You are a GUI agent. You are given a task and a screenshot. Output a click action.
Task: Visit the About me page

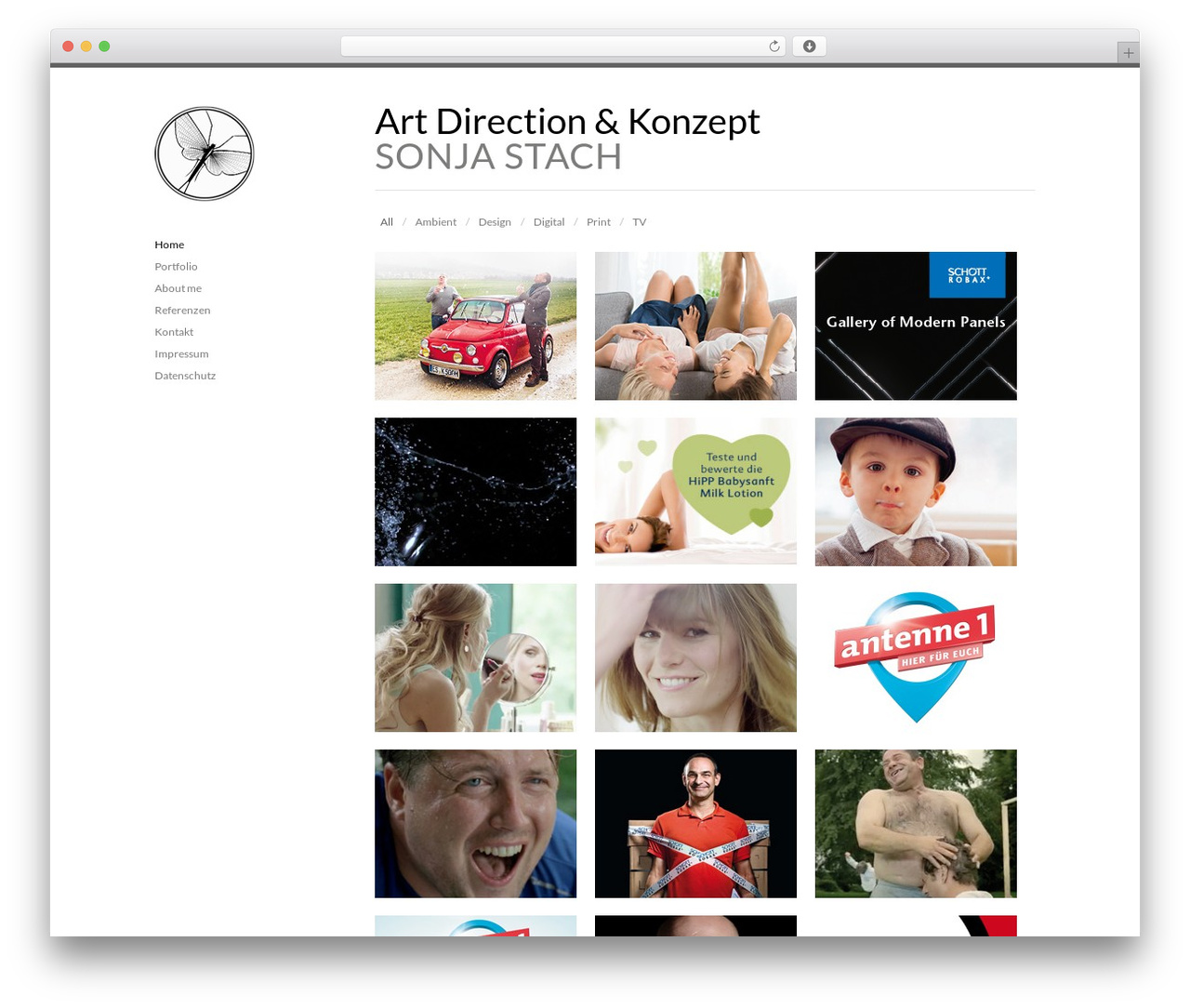pyautogui.click(x=178, y=288)
